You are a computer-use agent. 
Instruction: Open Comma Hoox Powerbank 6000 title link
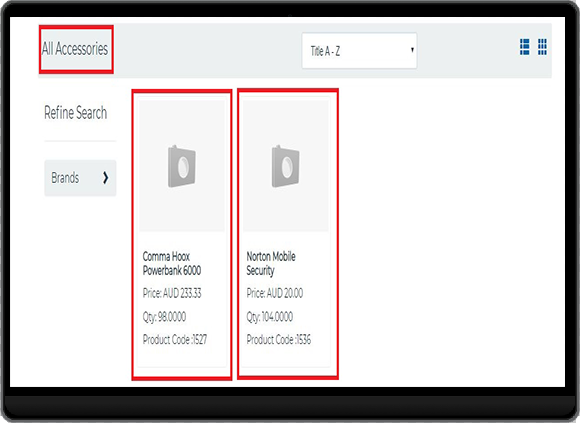pyautogui.click(x=172, y=263)
